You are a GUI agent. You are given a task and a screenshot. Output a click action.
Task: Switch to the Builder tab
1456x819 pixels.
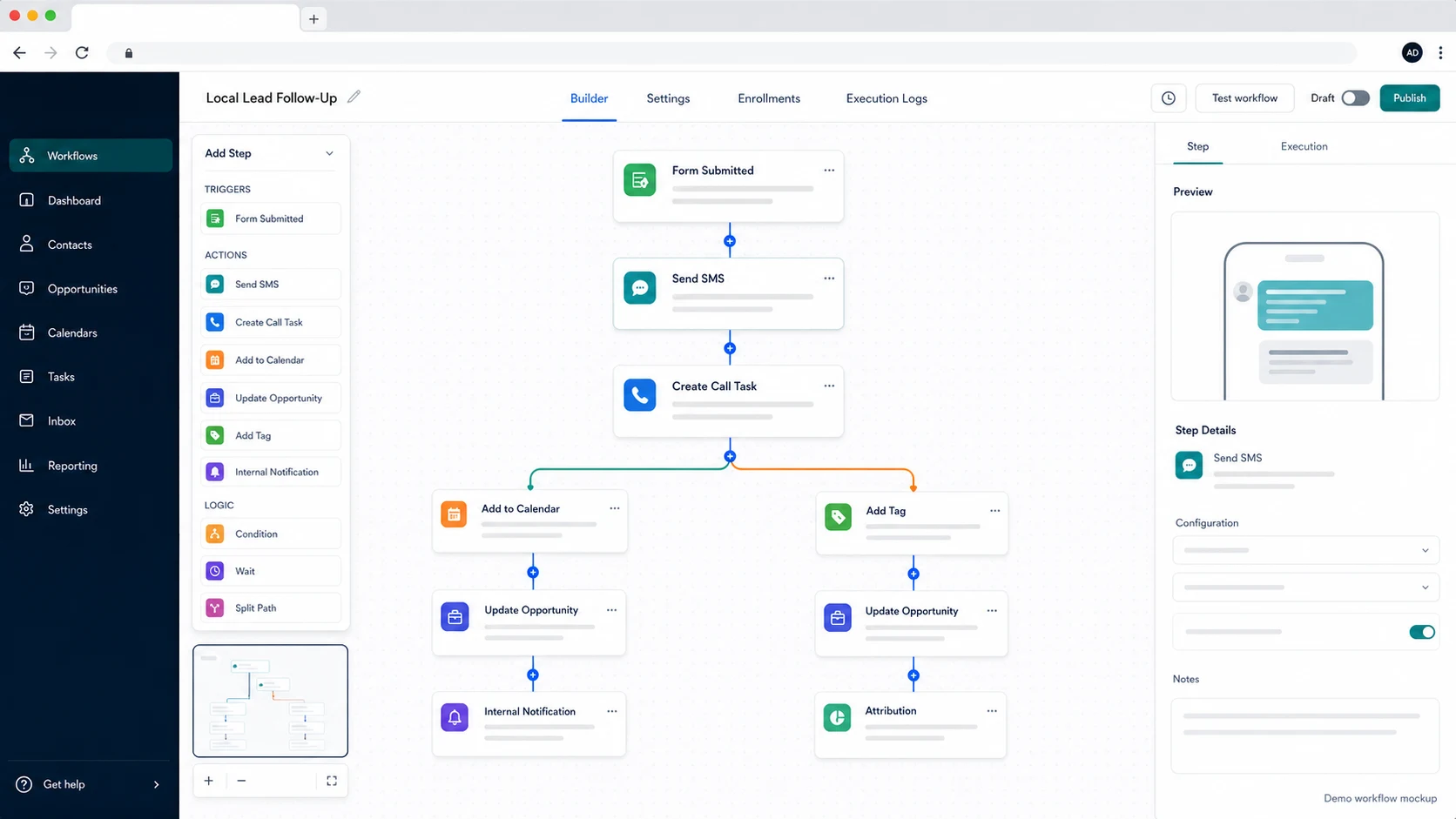pos(589,98)
